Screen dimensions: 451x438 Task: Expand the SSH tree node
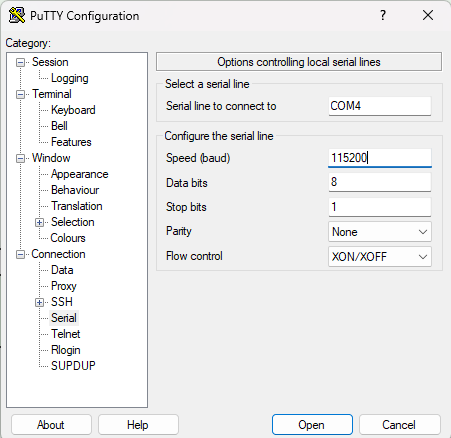click(x=39, y=302)
